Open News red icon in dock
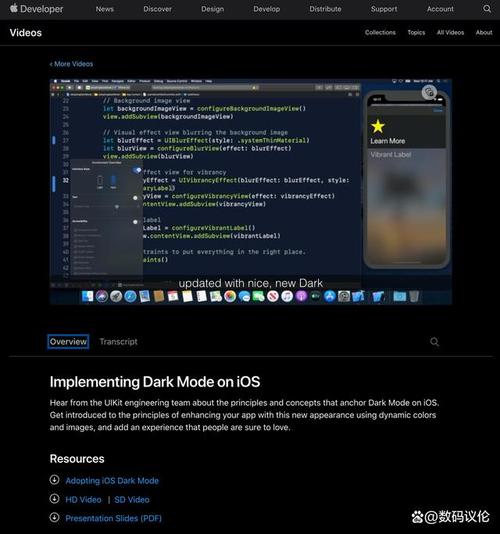This screenshot has height=534, width=500. [x=273, y=296]
